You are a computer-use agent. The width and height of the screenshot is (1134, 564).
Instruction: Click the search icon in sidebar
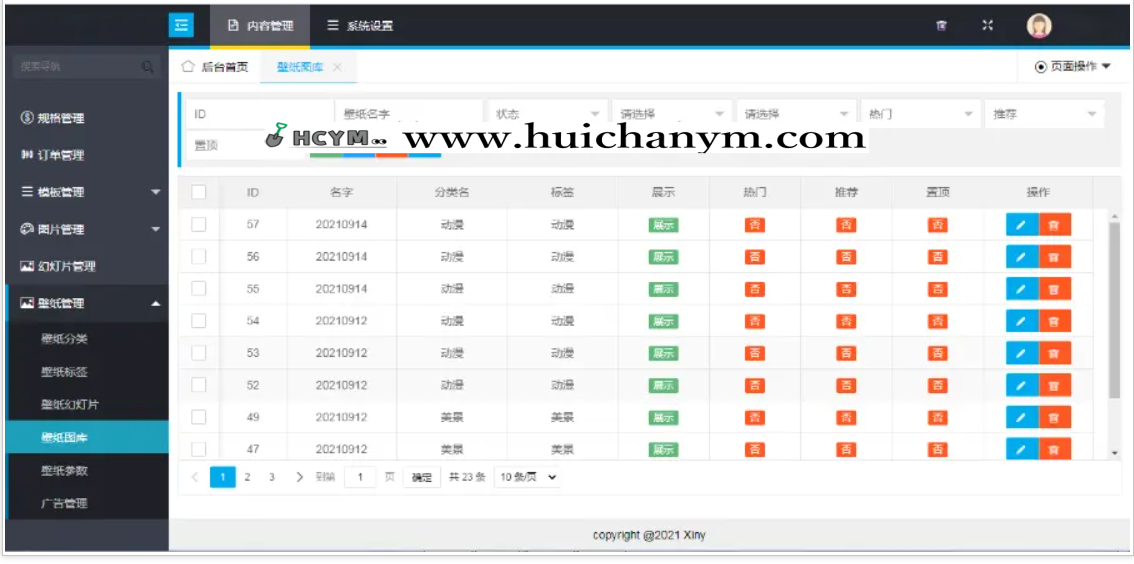tap(148, 67)
